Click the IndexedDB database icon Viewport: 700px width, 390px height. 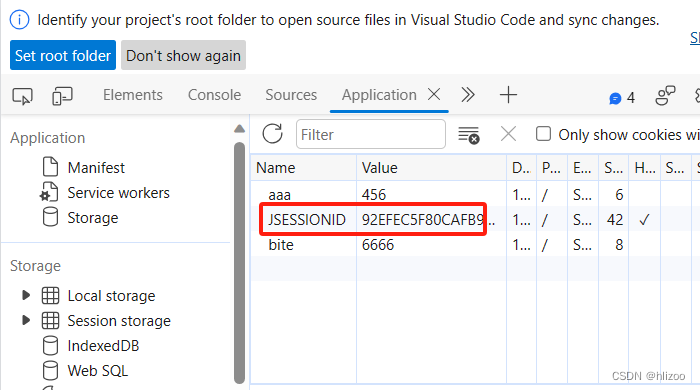(x=50, y=345)
